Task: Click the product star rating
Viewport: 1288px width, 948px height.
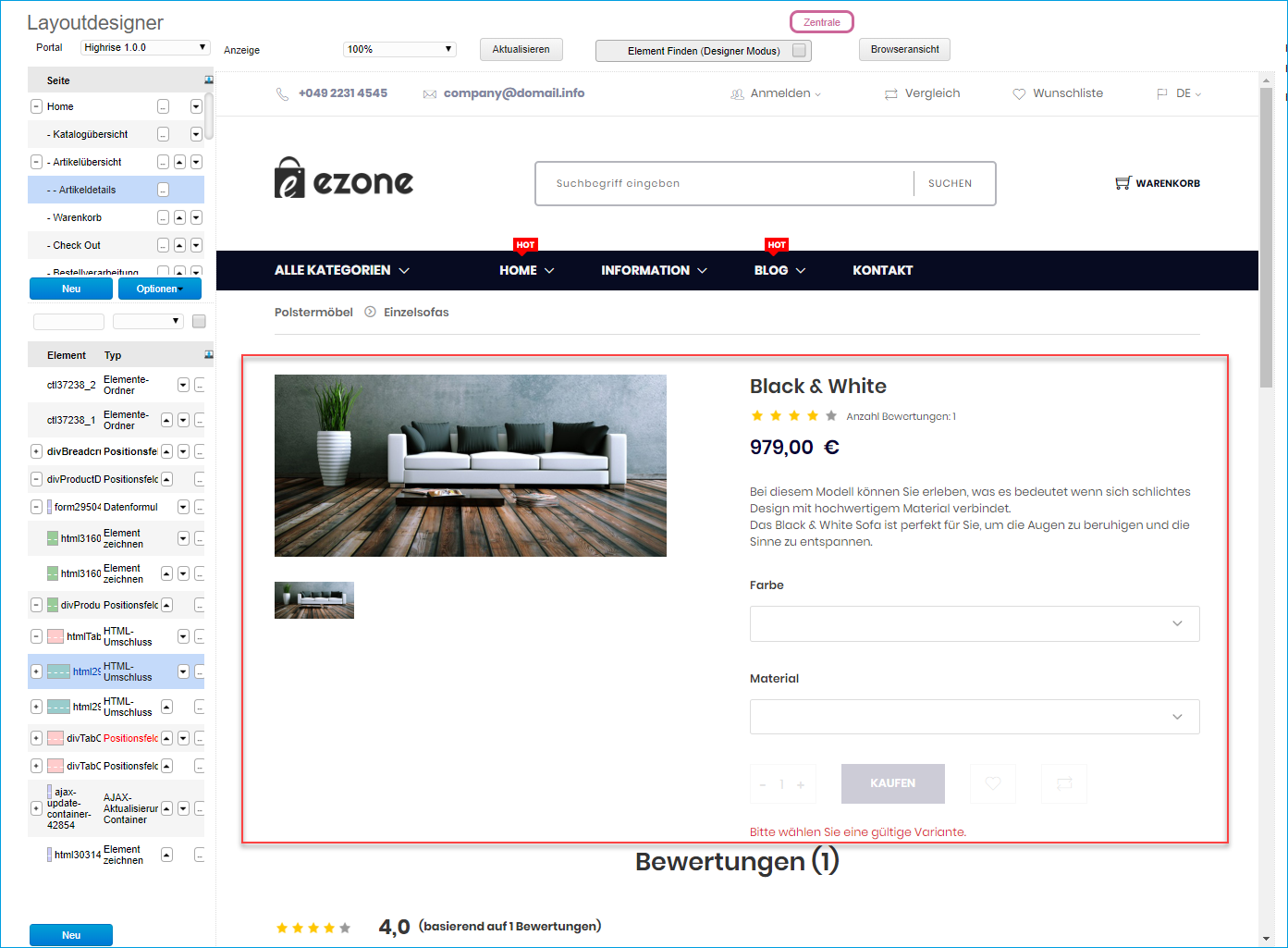Action: pyautogui.click(x=794, y=416)
